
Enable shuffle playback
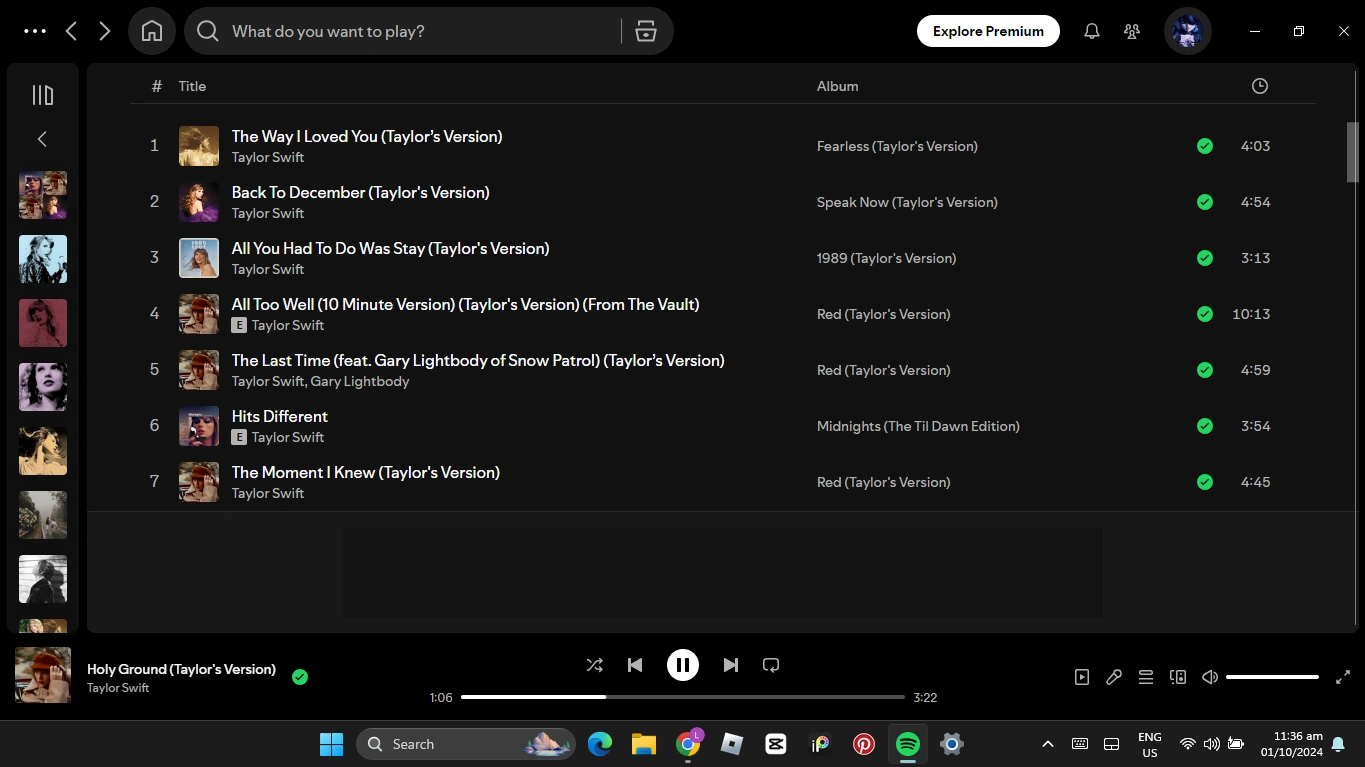pos(595,664)
